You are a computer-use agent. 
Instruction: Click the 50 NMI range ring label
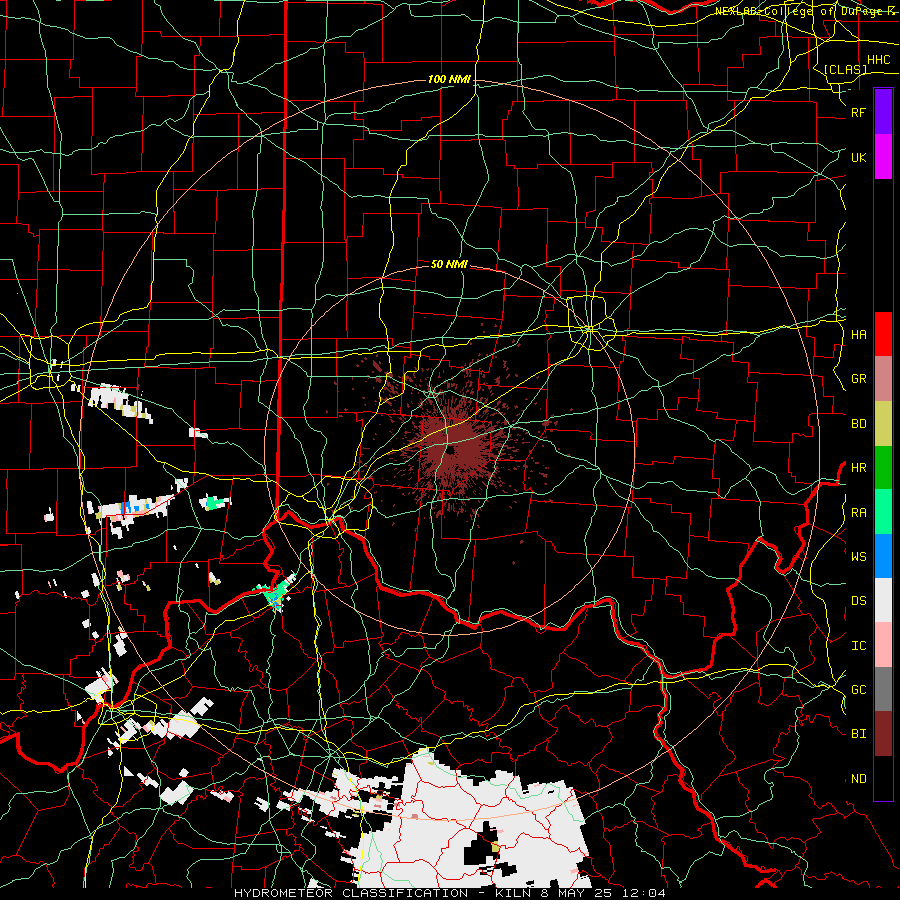tap(449, 264)
